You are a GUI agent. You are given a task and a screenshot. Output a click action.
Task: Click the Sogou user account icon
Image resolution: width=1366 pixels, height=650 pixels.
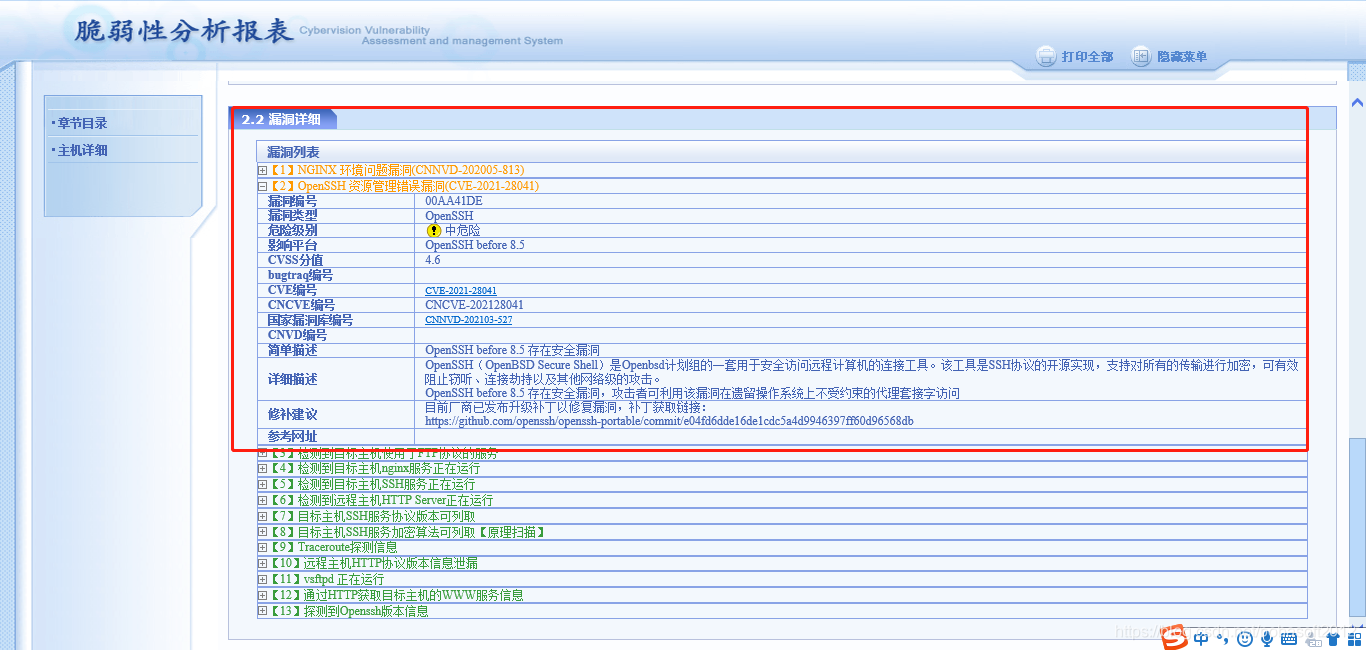coord(1311,638)
